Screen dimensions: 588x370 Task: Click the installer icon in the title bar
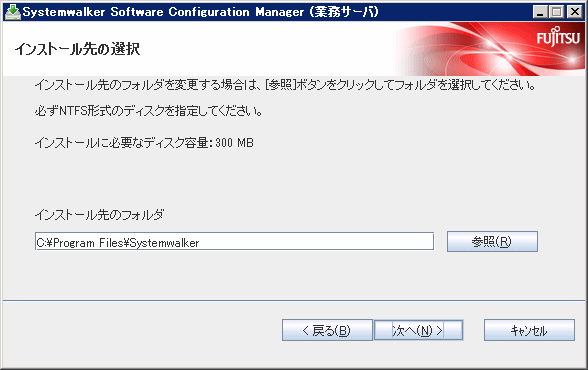coord(12,12)
